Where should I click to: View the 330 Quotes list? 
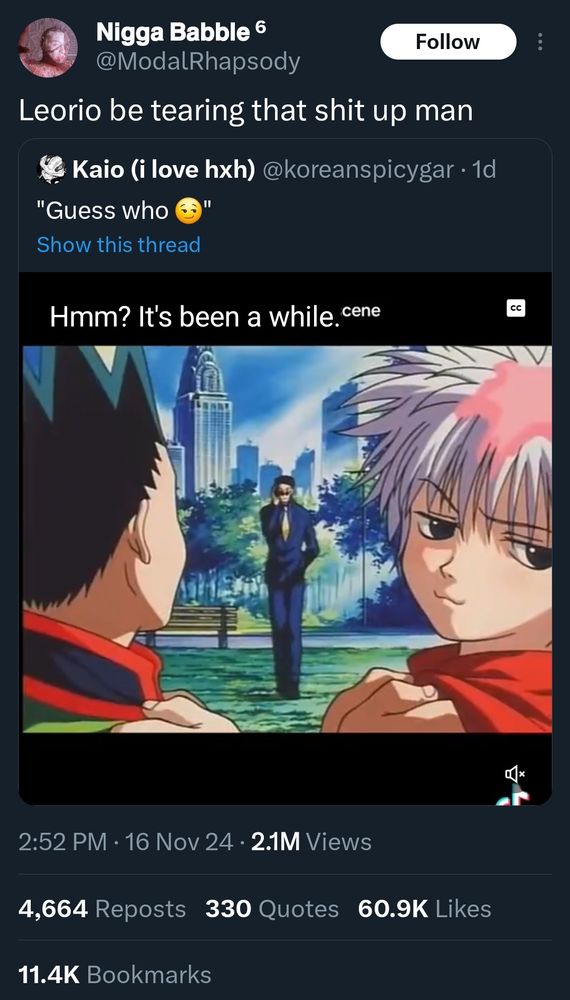click(272, 909)
